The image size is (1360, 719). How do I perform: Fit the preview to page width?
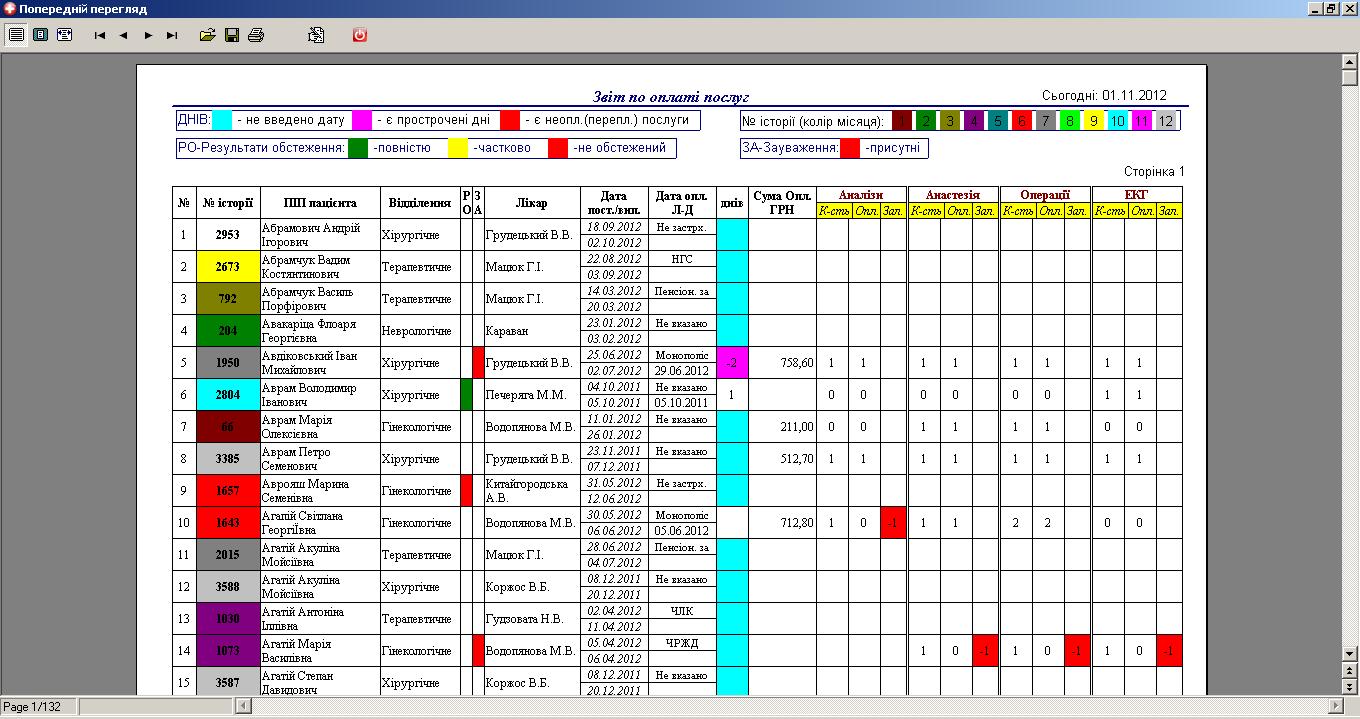[64, 35]
